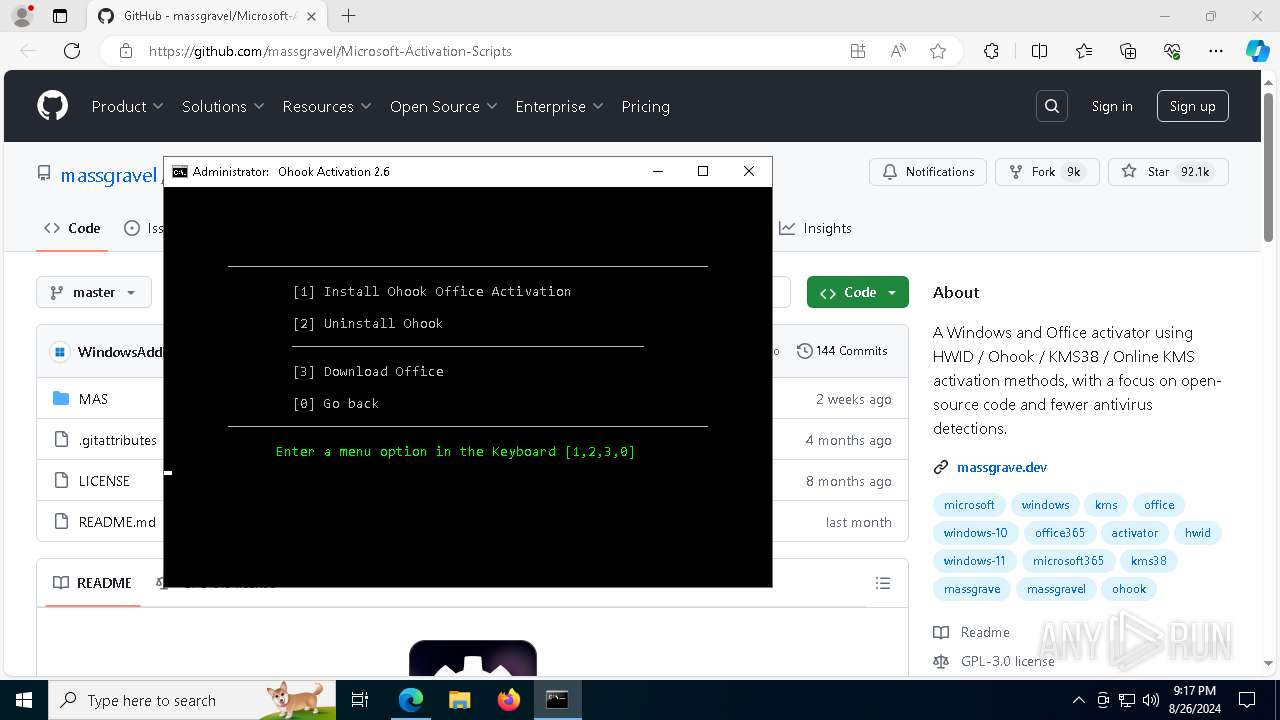1280x720 pixels.
Task: Add page to favorites star
Action: click(938, 51)
